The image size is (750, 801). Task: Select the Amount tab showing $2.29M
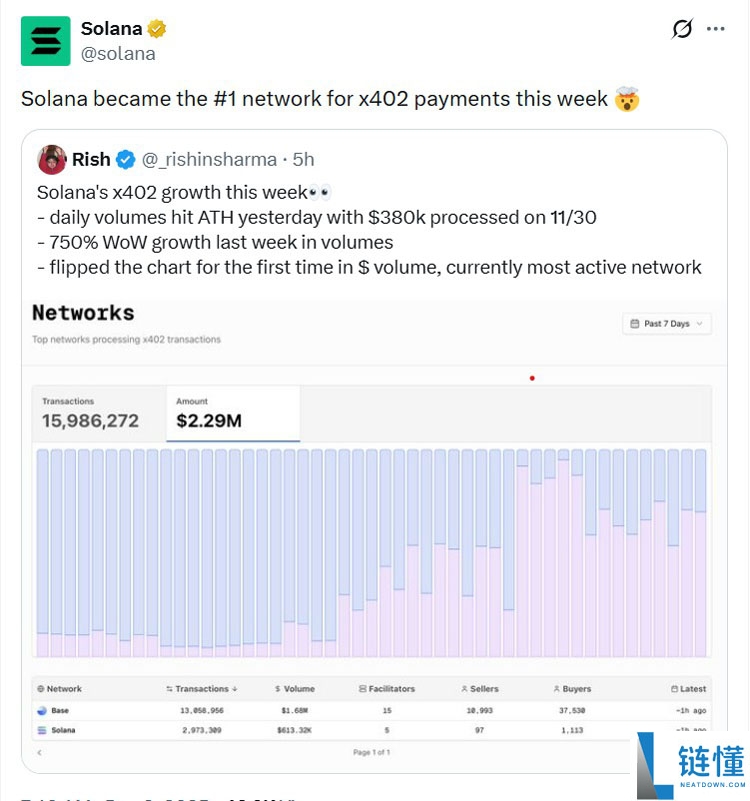tap(233, 412)
